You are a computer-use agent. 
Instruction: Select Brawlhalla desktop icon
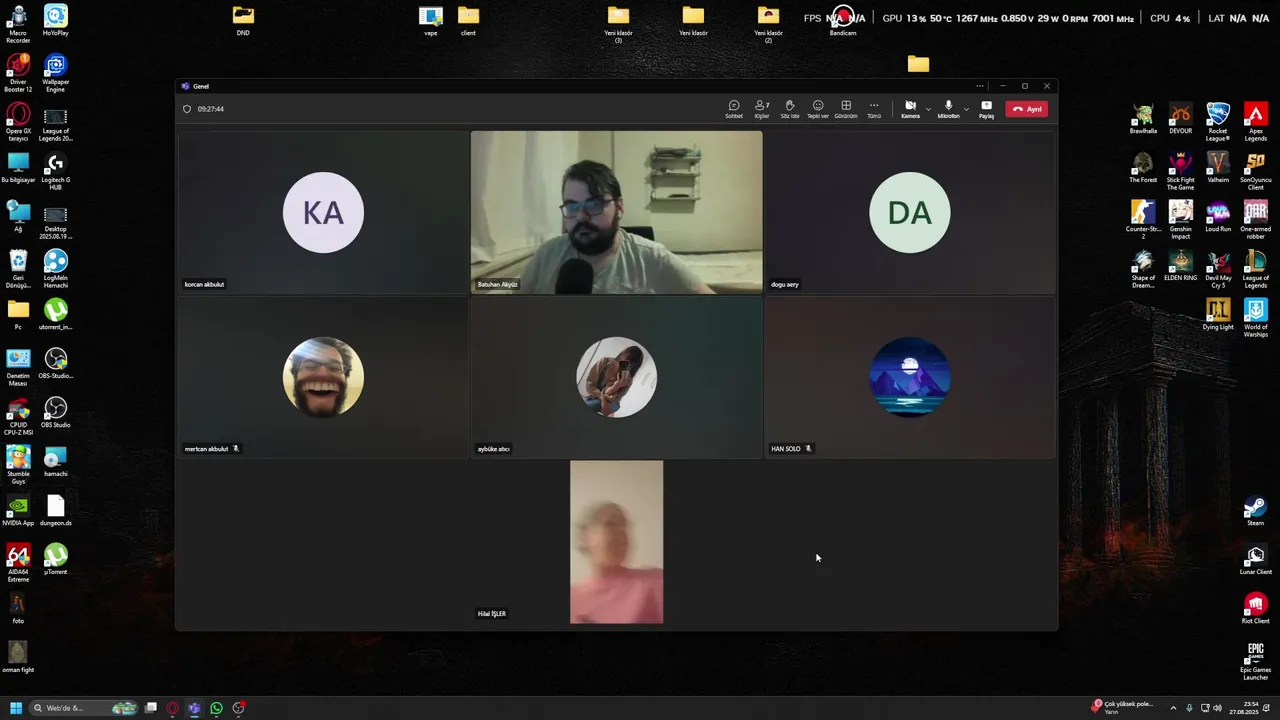(1143, 118)
